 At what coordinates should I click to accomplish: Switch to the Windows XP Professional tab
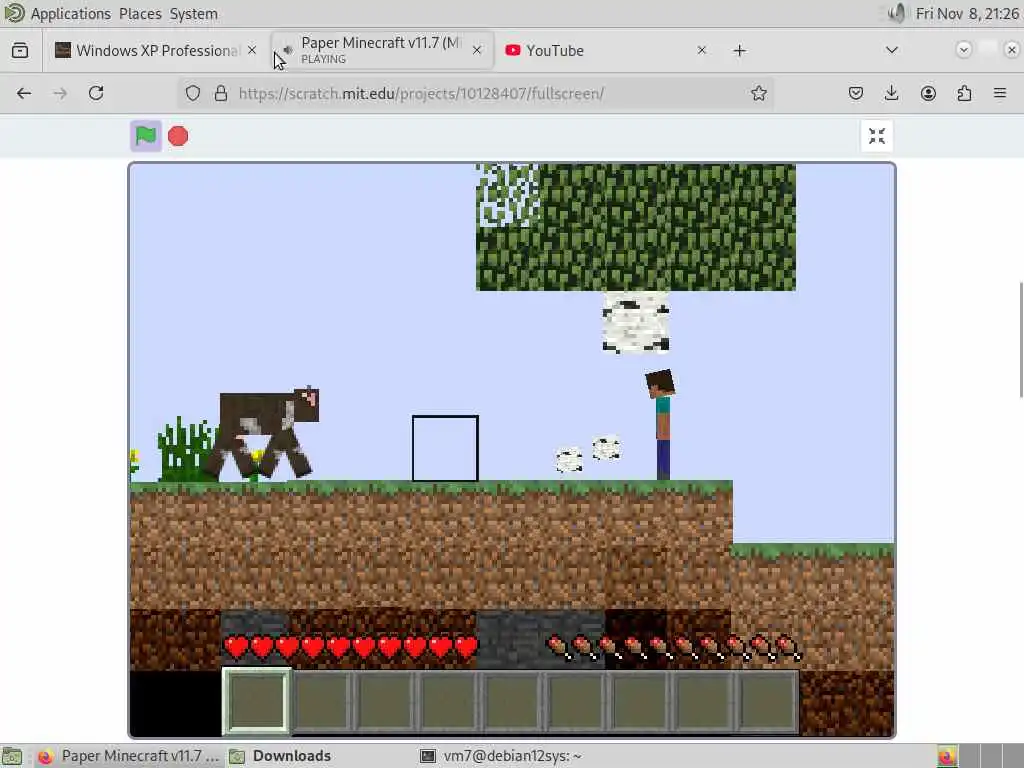click(155, 50)
